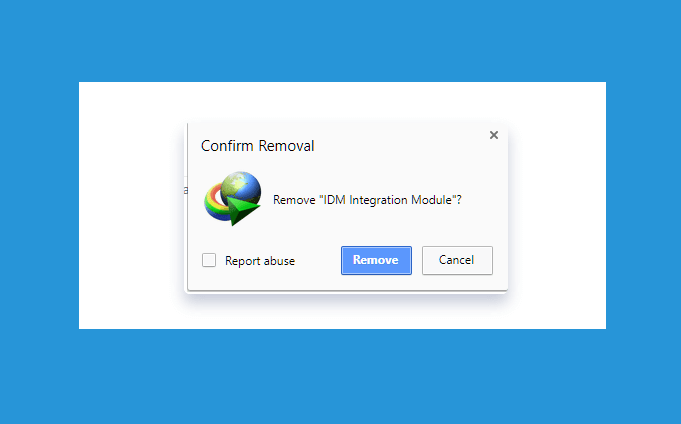Click the Remove "IDM Integration Module"? message
This screenshot has width=681, height=424.
coord(367,200)
